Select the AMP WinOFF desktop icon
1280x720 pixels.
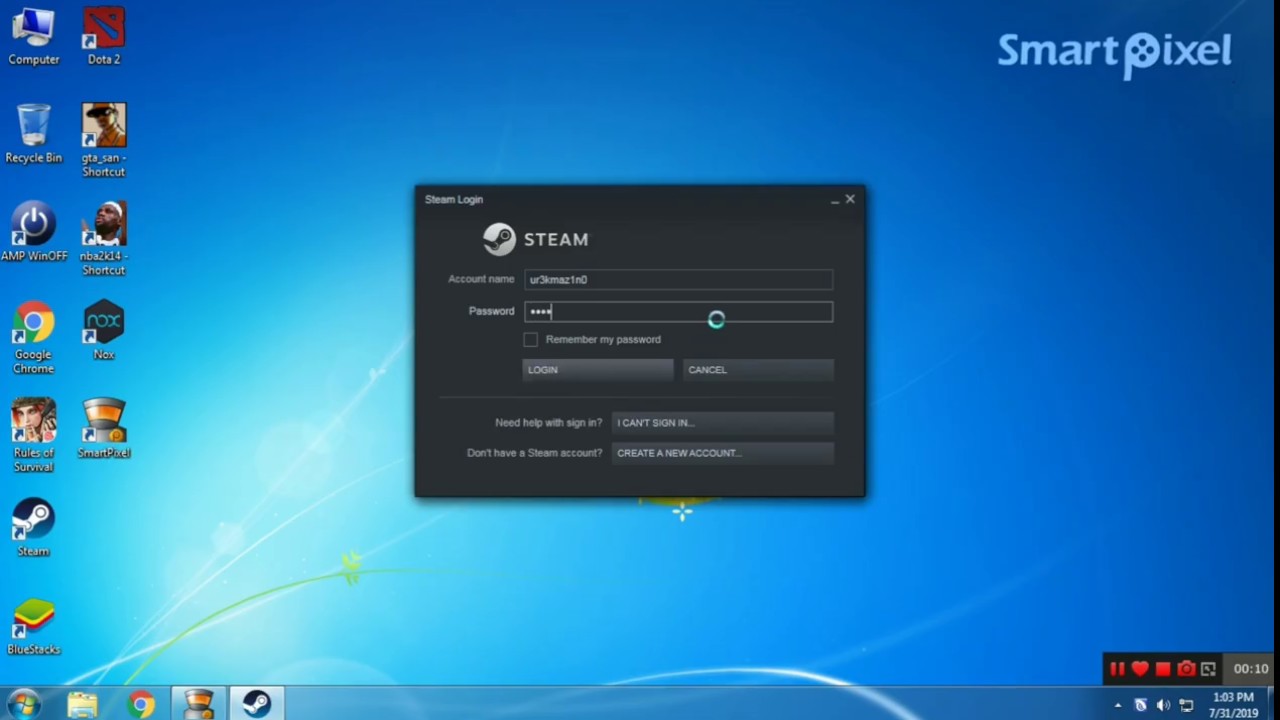[33, 232]
